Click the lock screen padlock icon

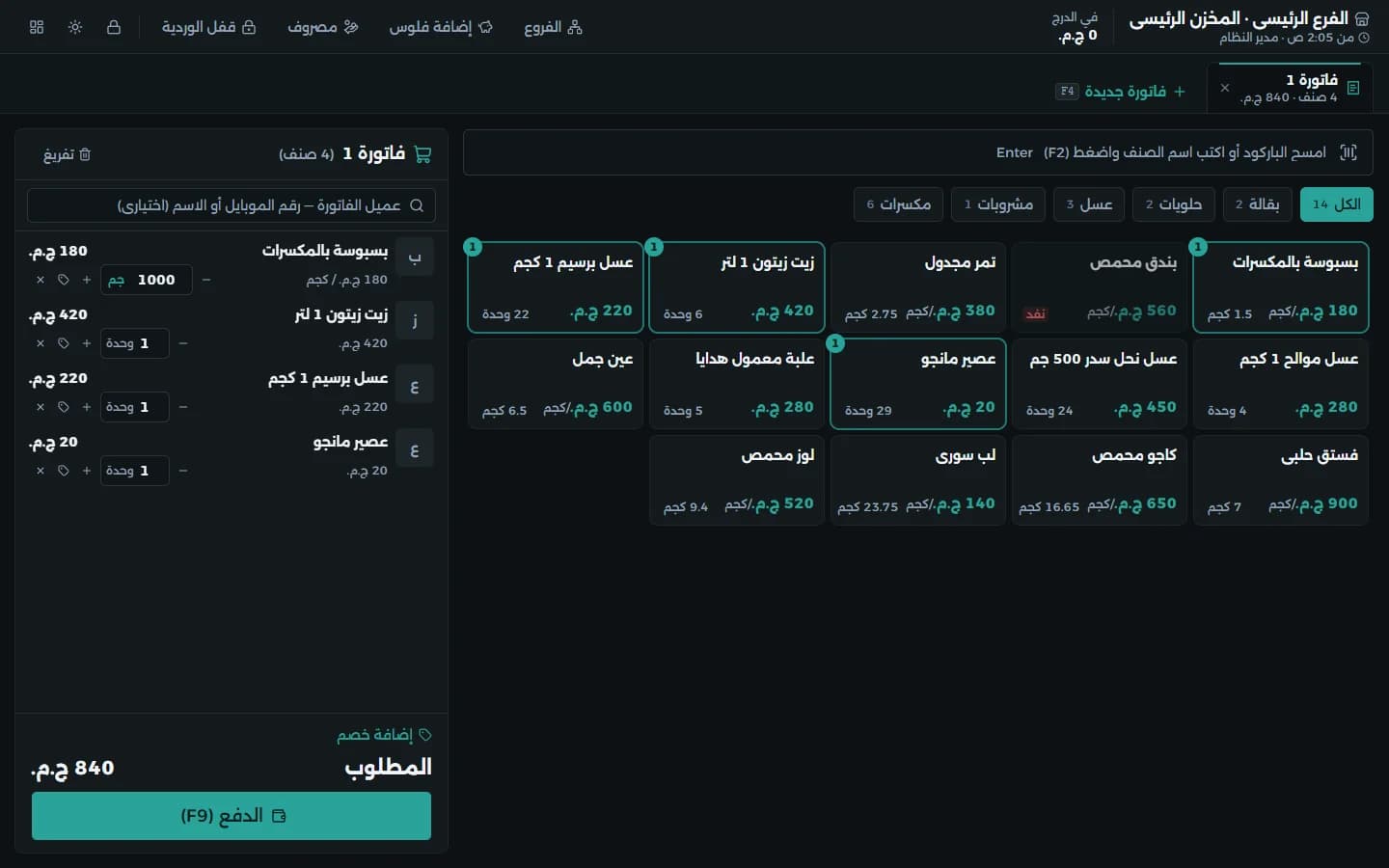(114, 27)
